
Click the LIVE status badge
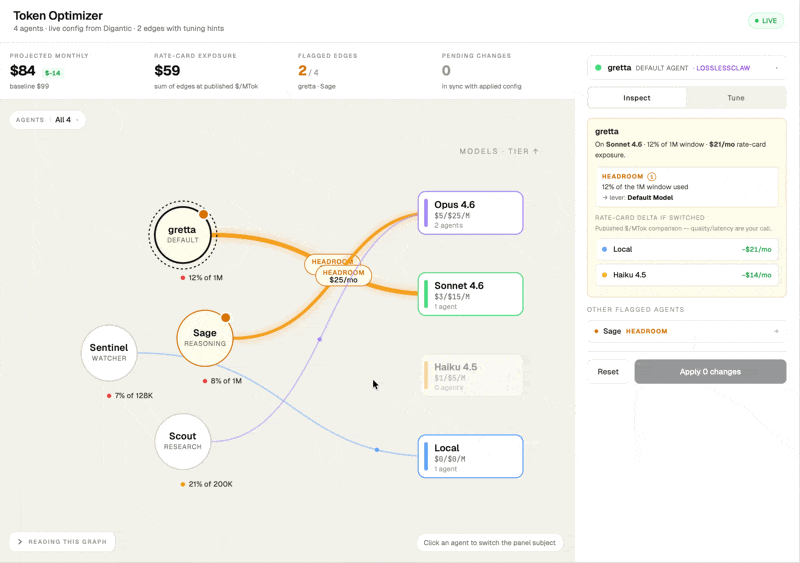pos(766,21)
